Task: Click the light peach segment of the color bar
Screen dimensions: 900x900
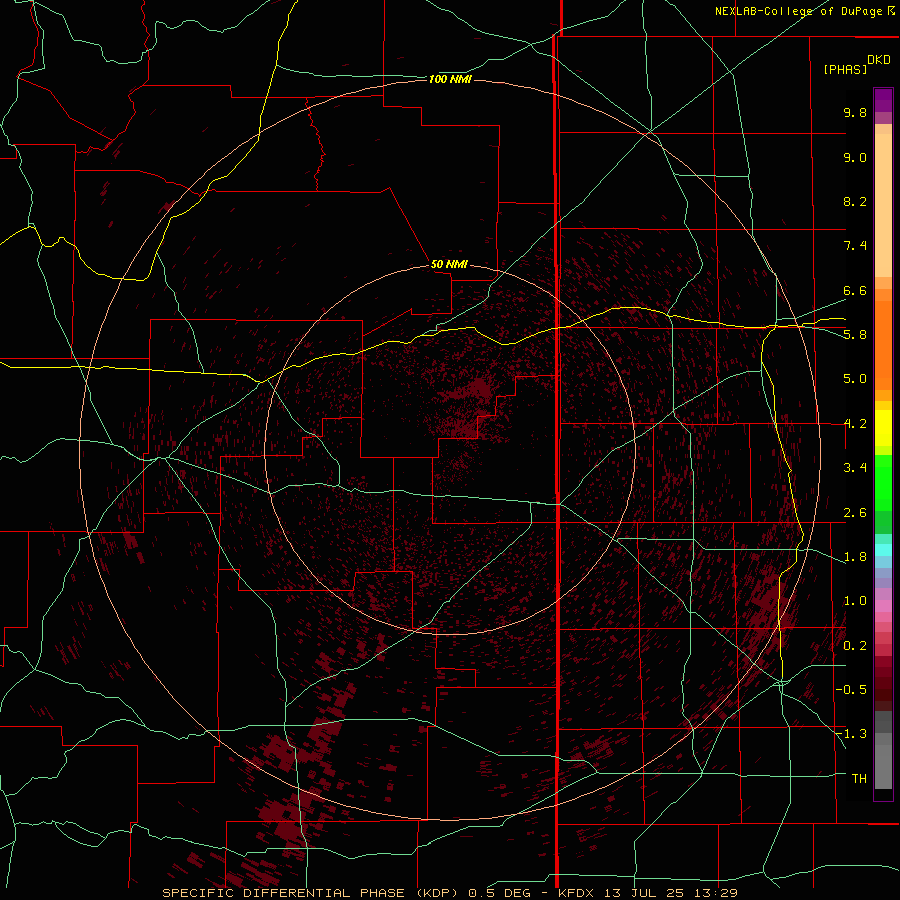Action: tap(883, 205)
